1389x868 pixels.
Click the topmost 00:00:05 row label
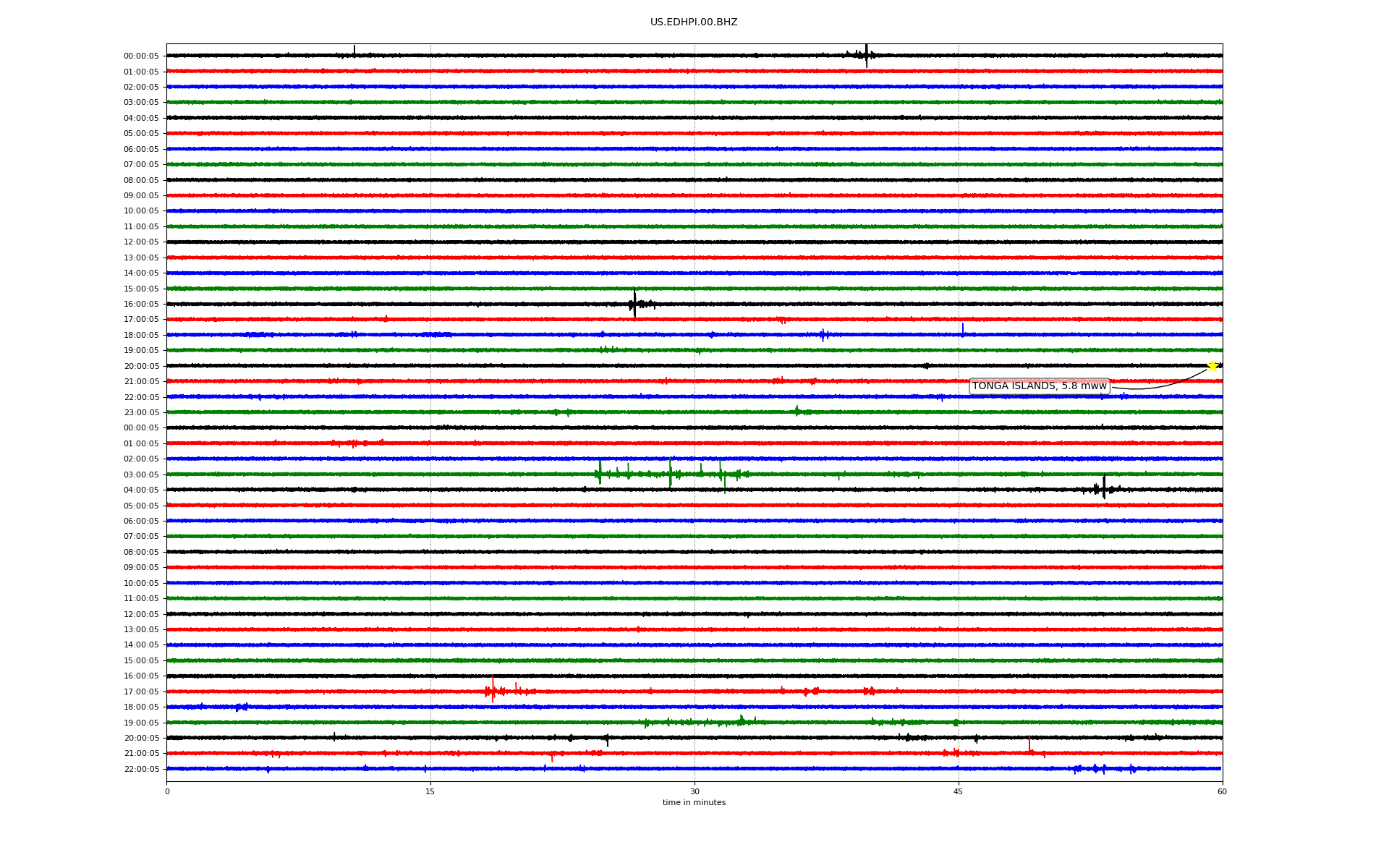141,56
